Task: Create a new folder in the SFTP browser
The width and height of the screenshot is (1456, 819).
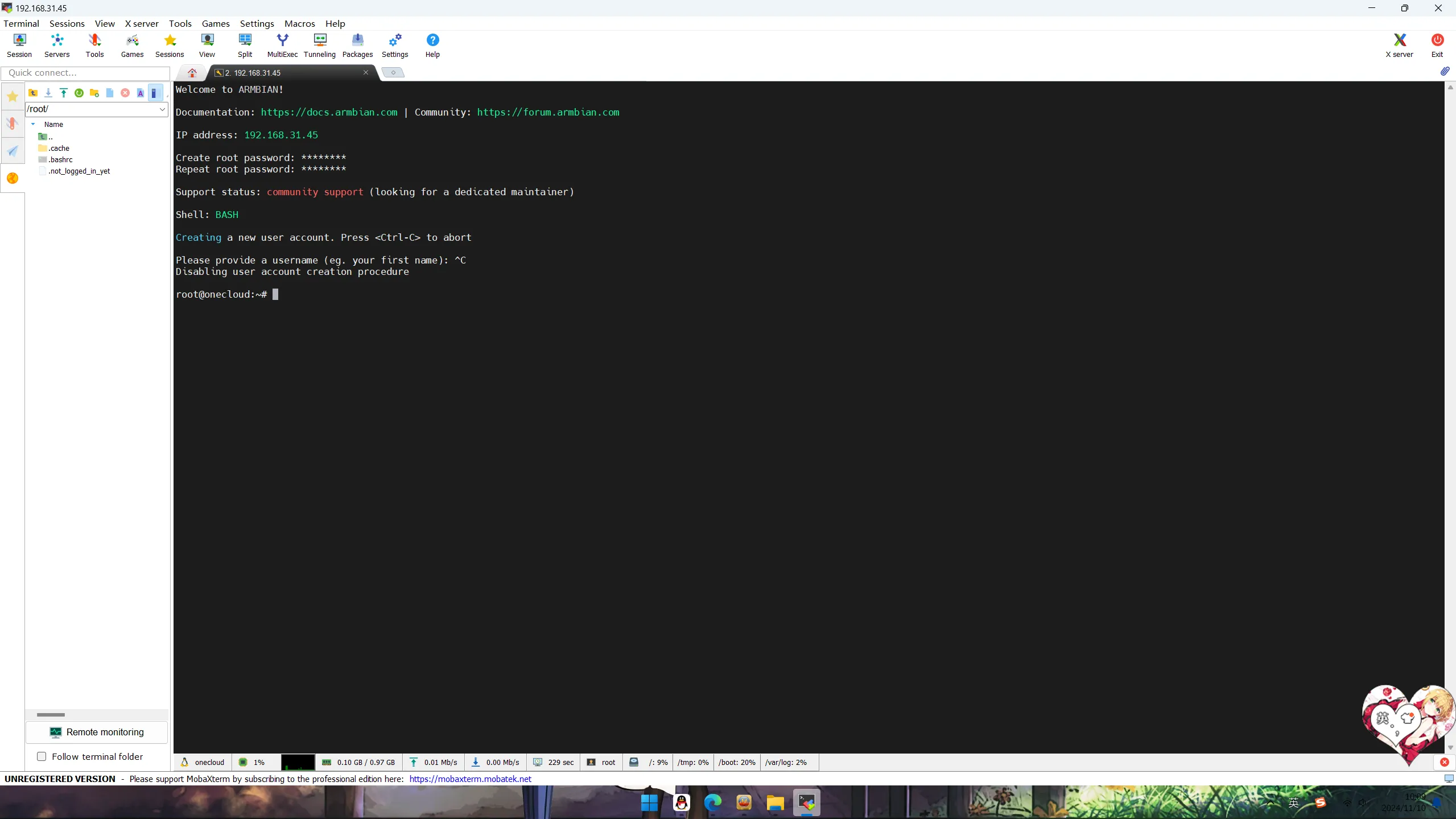Action: pos(94,93)
